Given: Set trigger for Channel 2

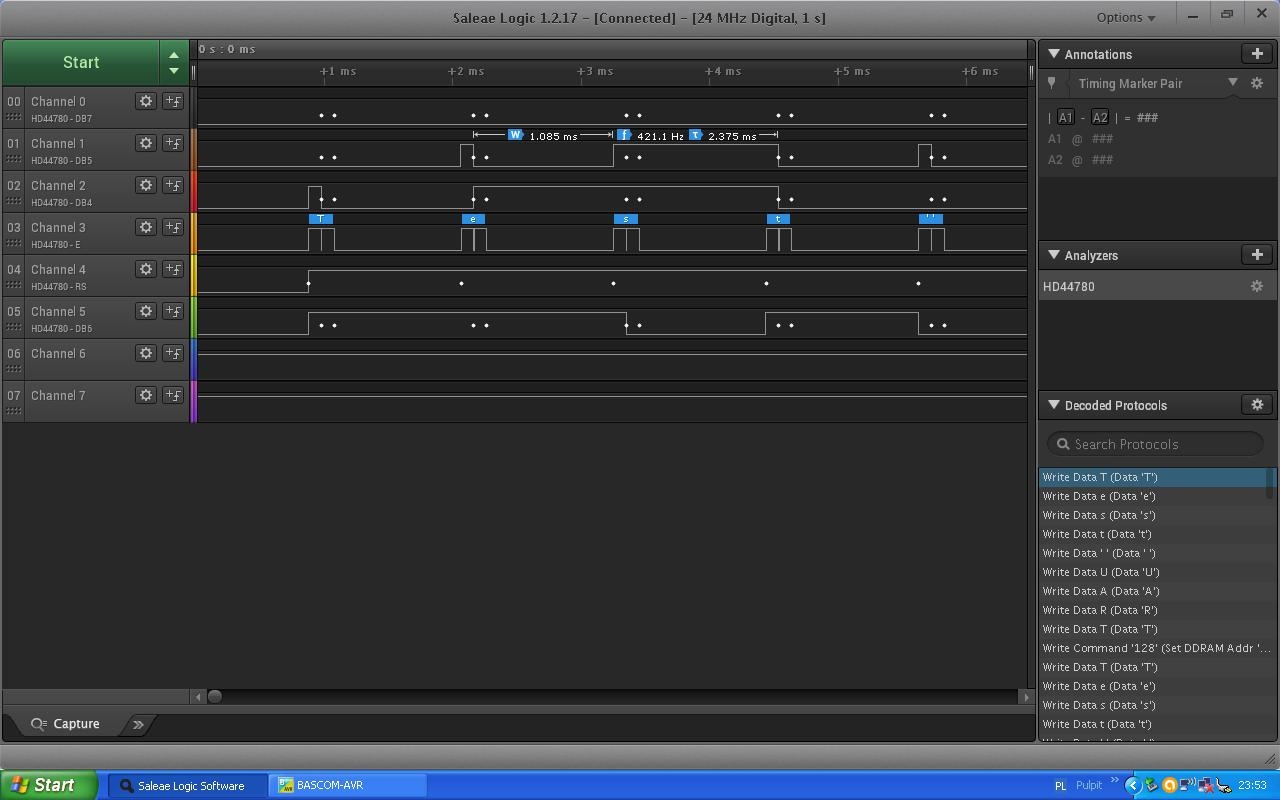Looking at the screenshot, I should [x=173, y=185].
